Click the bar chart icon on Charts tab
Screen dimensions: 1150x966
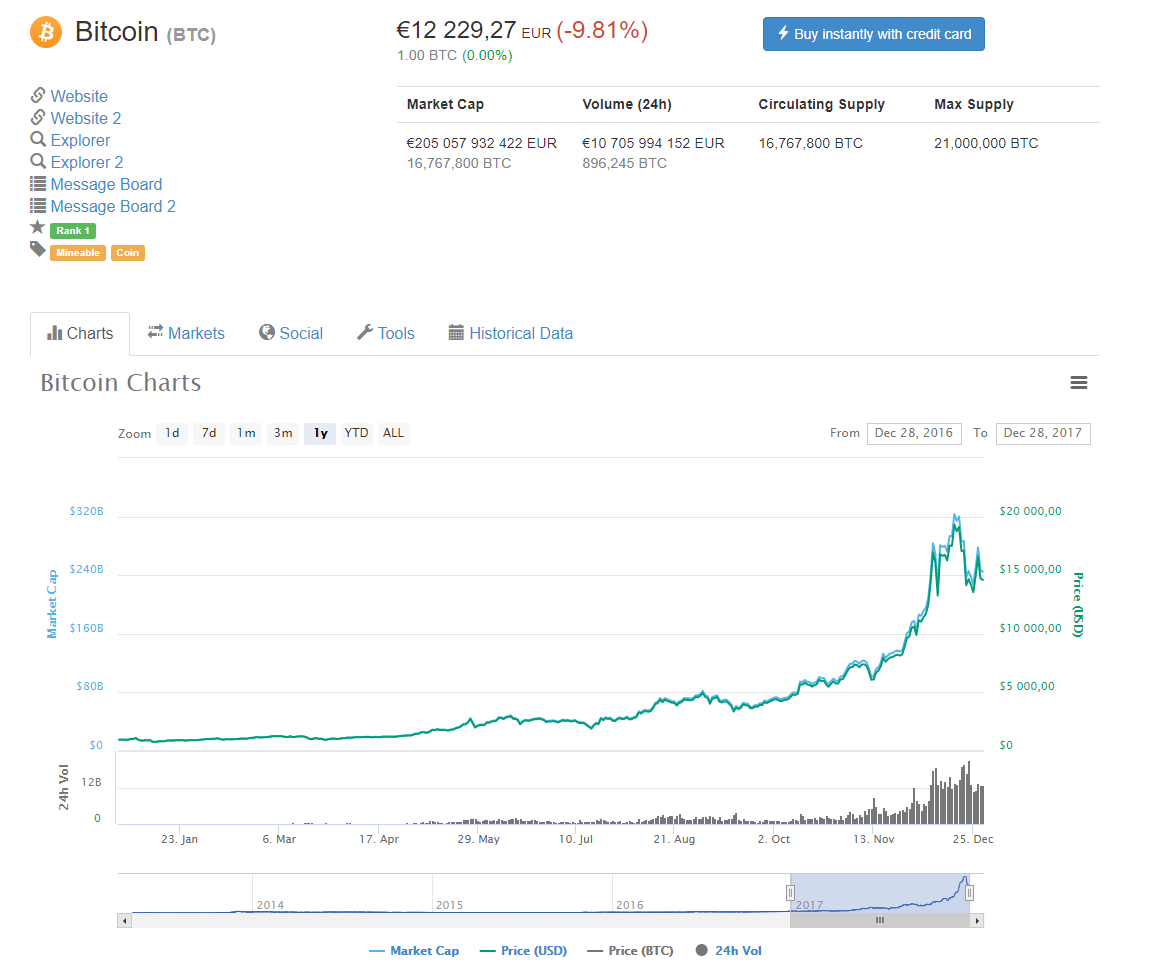coord(54,333)
